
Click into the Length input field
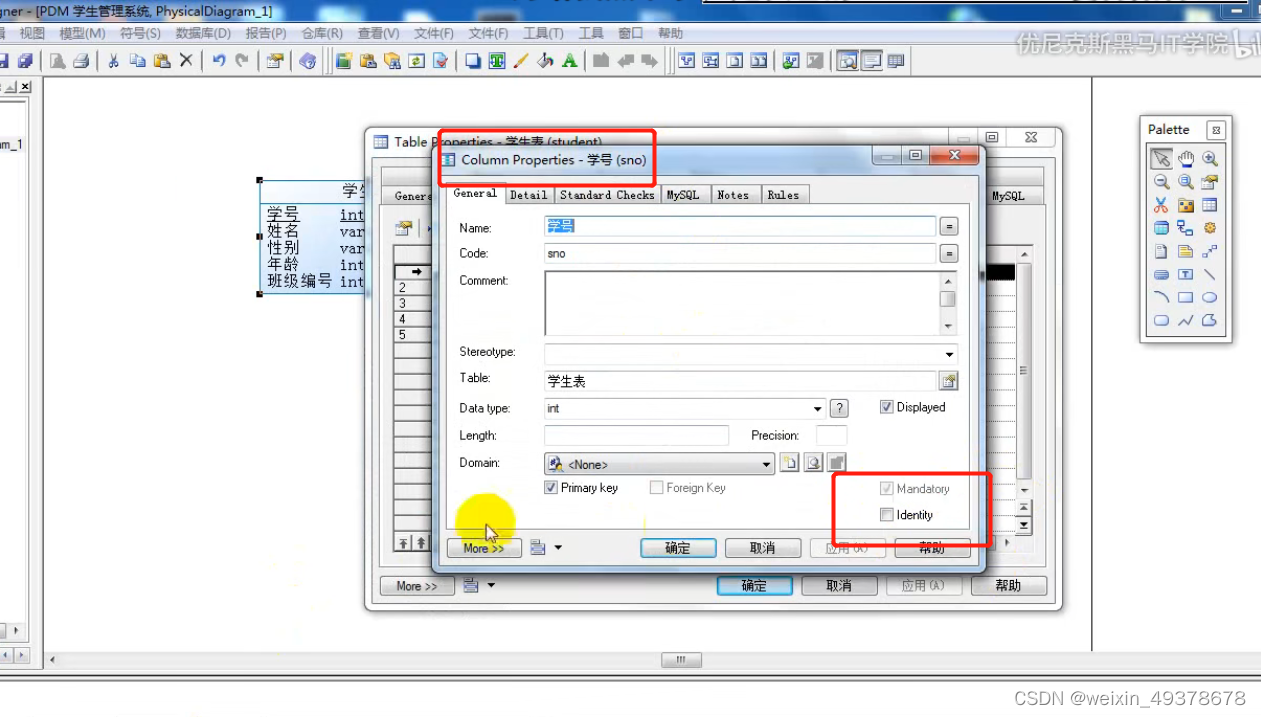coord(636,435)
